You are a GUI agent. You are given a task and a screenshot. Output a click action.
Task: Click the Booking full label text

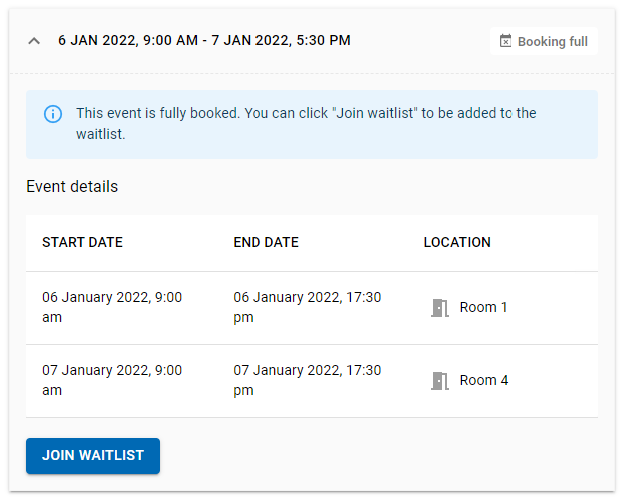tap(553, 42)
